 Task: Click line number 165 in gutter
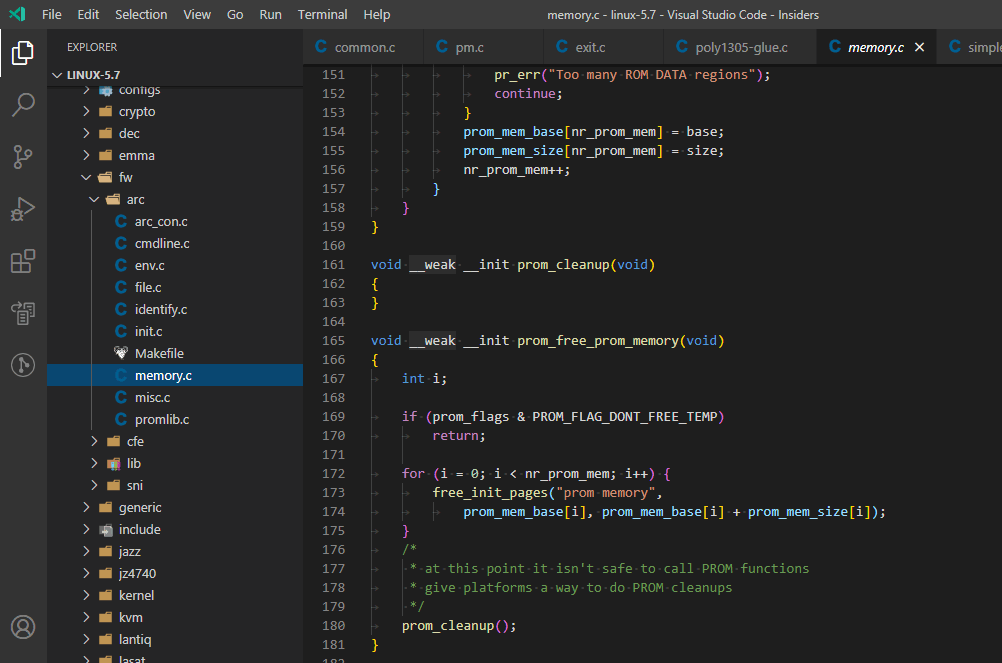(333, 340)
